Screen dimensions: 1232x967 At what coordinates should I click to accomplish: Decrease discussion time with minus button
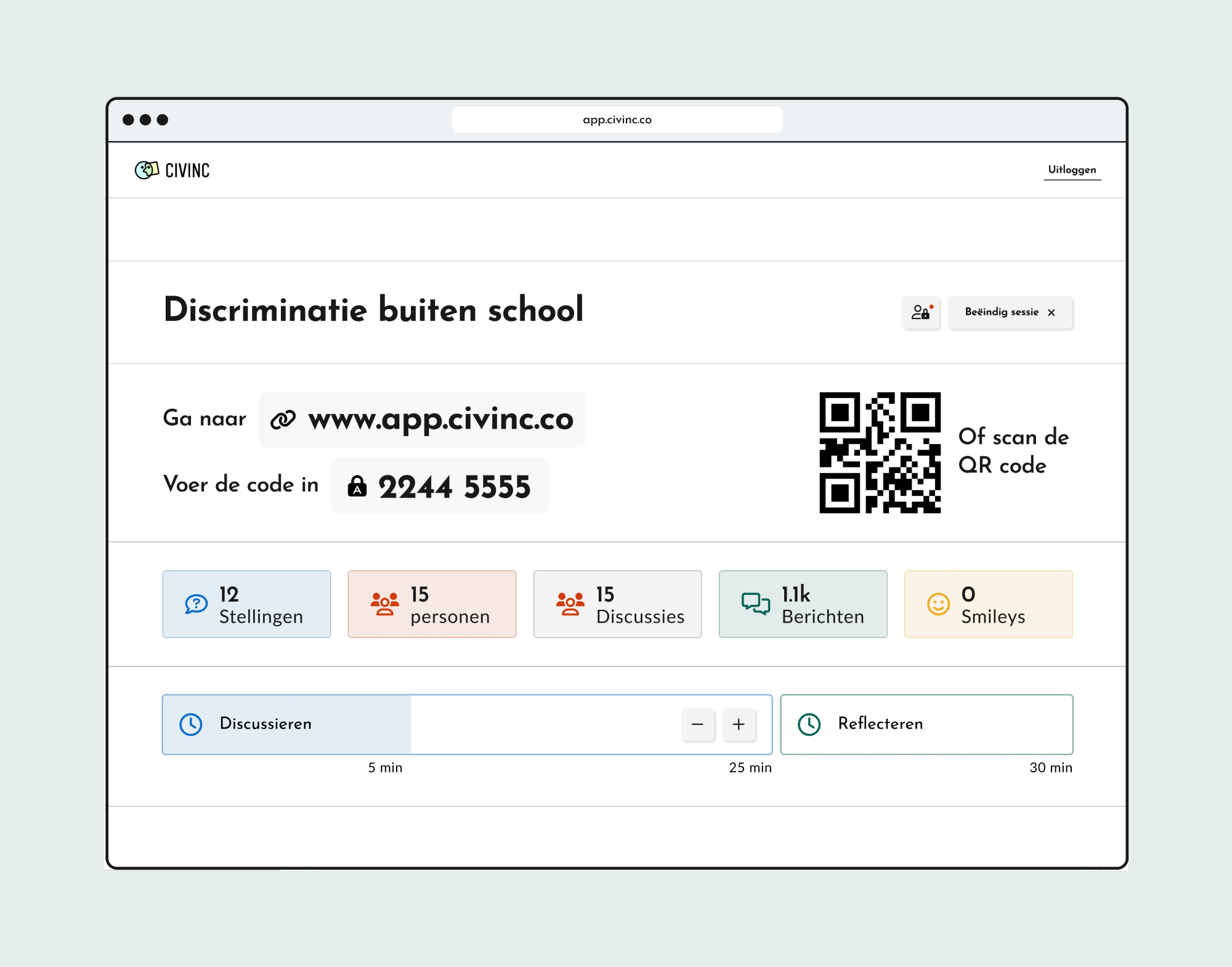(x=697, y=724)
